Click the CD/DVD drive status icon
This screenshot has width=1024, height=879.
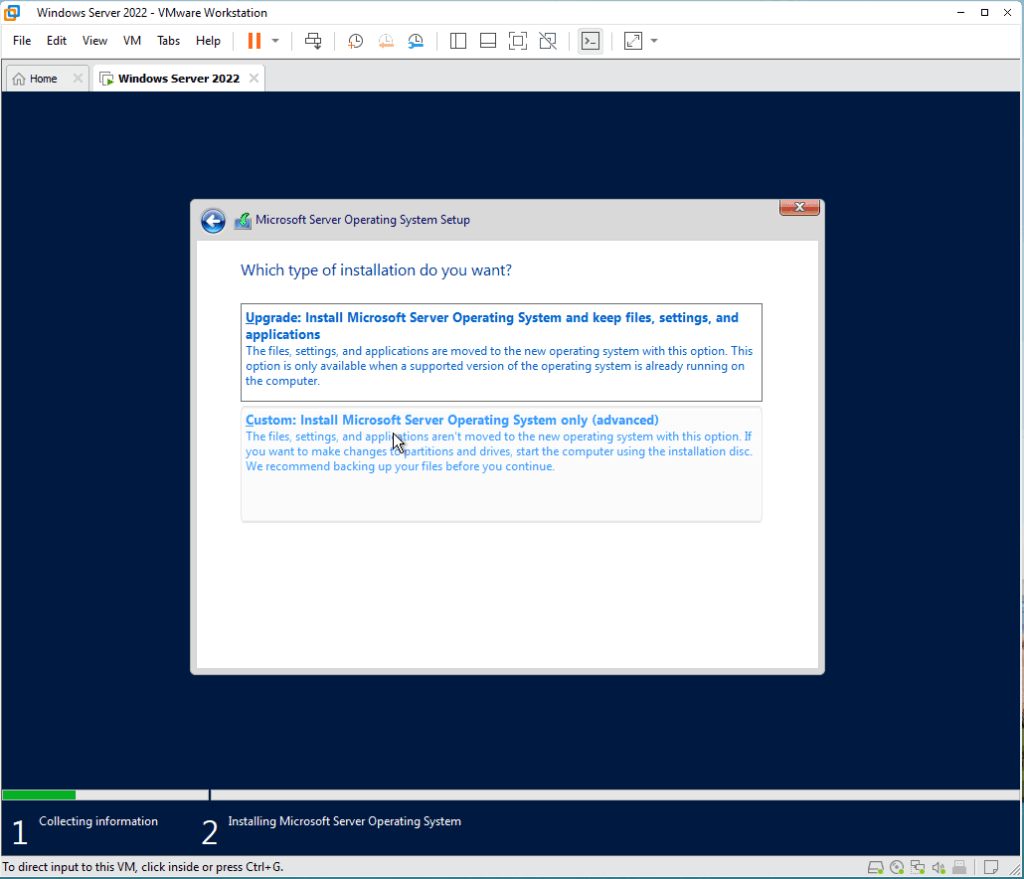(x=897, y=867)
